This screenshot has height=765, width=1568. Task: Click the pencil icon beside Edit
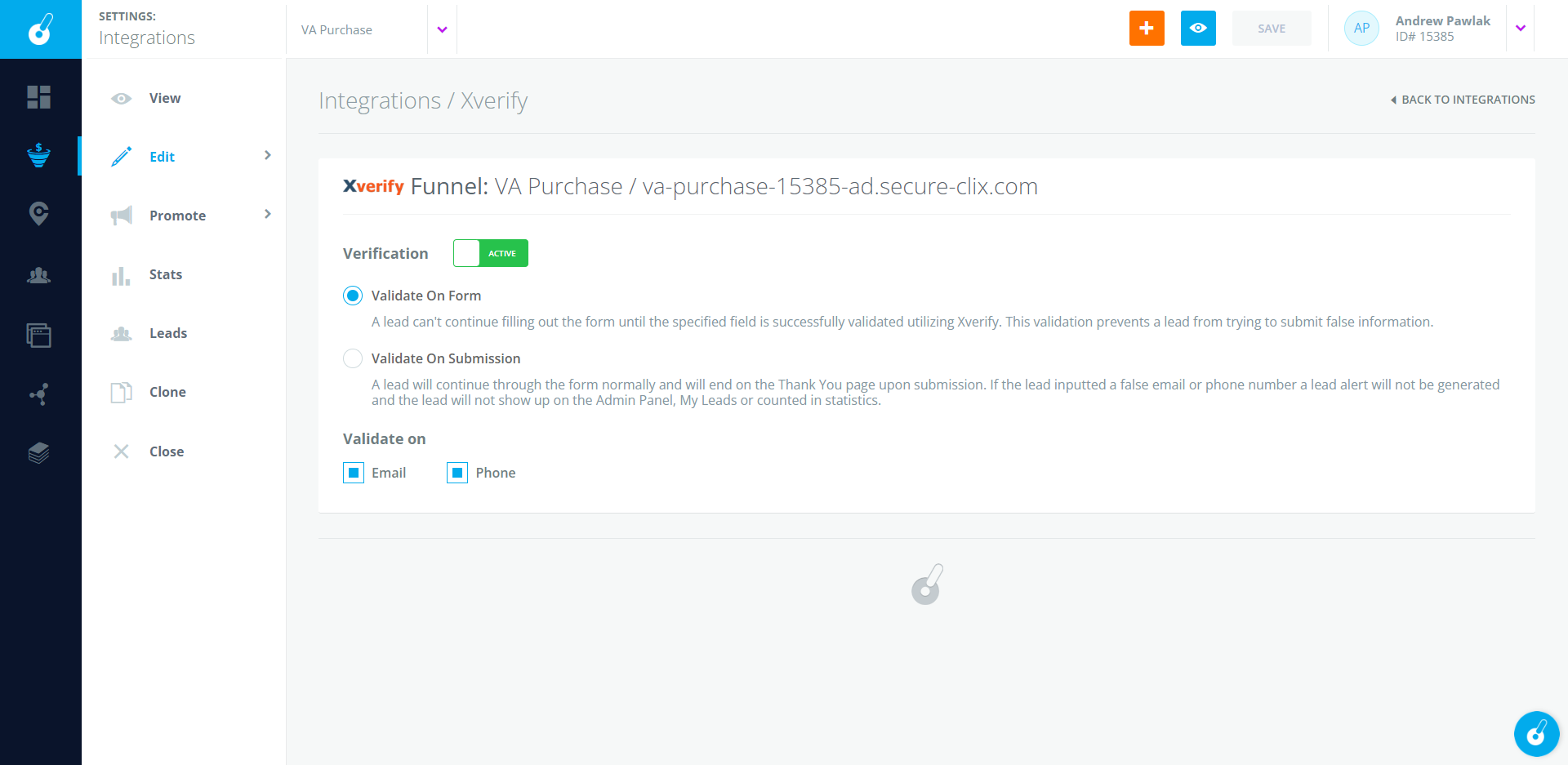coord(122,157)
